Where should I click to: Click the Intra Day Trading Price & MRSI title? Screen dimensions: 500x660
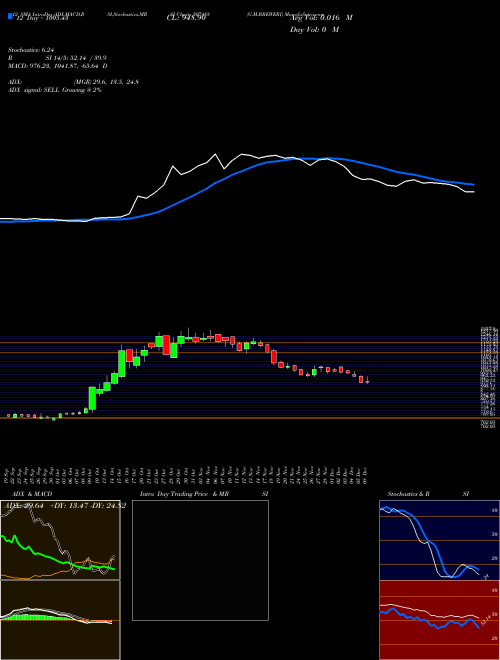pyautogui.click(x=204, y=494)
